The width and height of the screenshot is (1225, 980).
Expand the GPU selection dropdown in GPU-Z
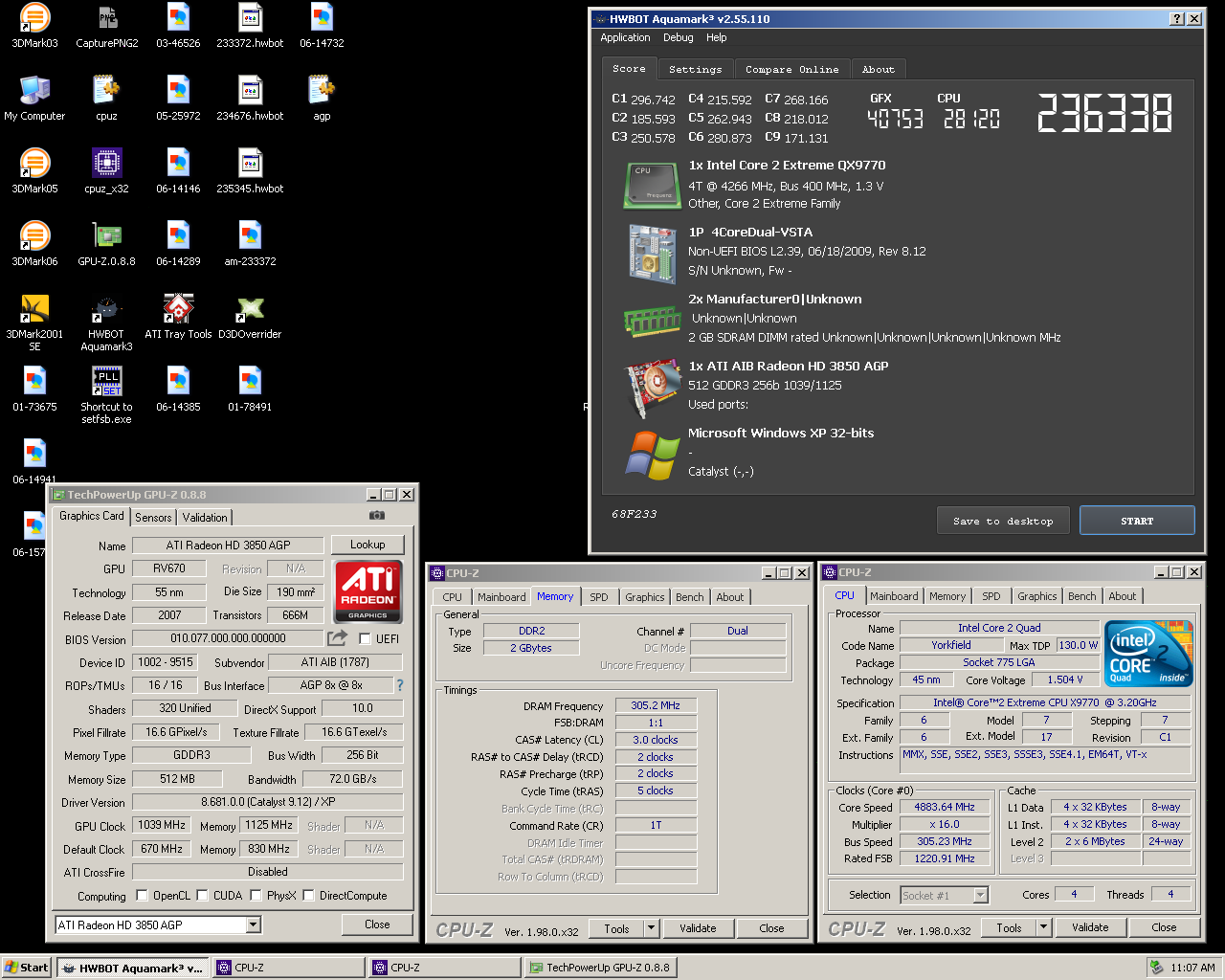click(254, 924)
